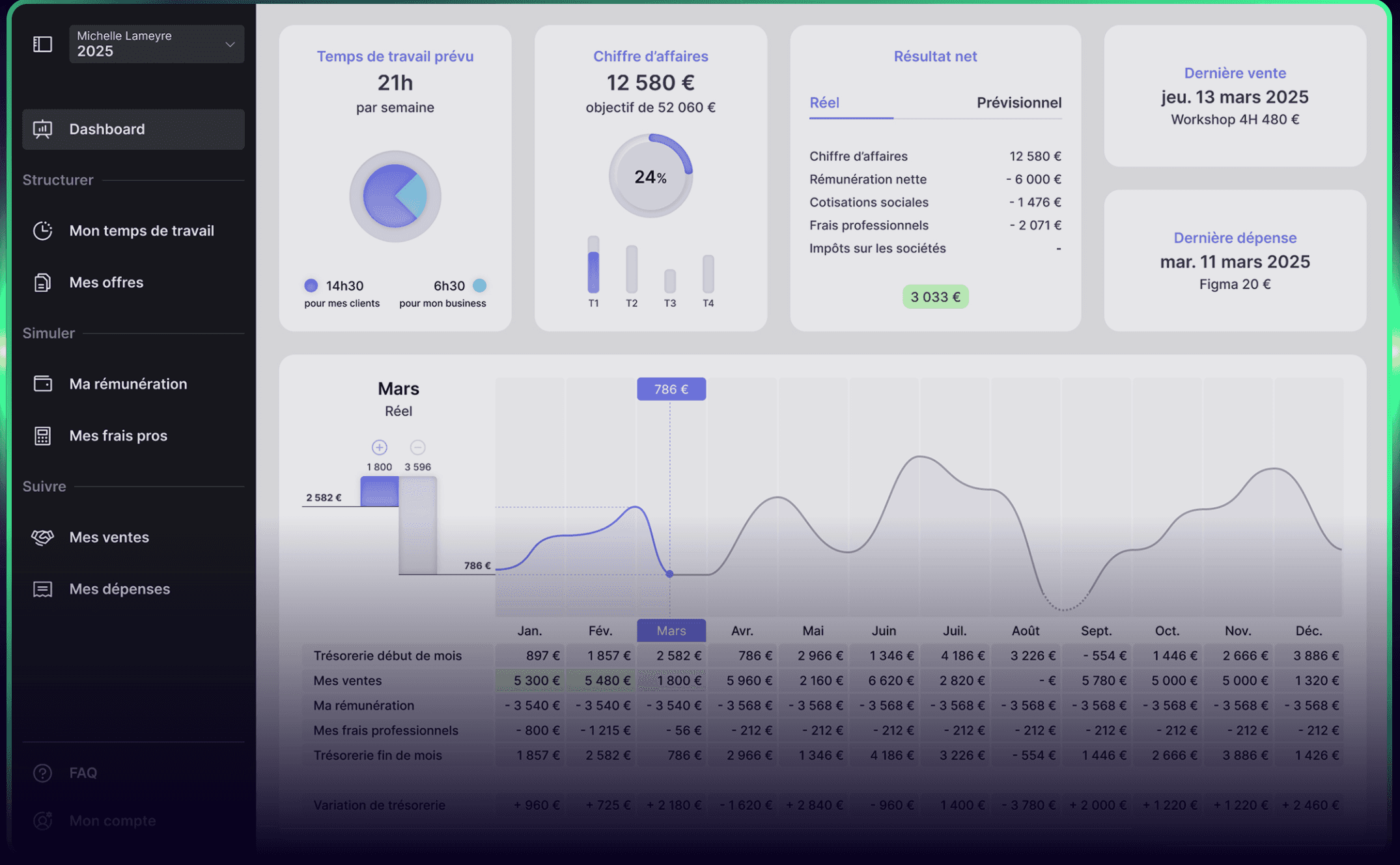The width and height of the screenshot is (1400, 865).
Task: Click the T1 quarterly progress bar
Action: pyautogui.click(x=593, y=264)
